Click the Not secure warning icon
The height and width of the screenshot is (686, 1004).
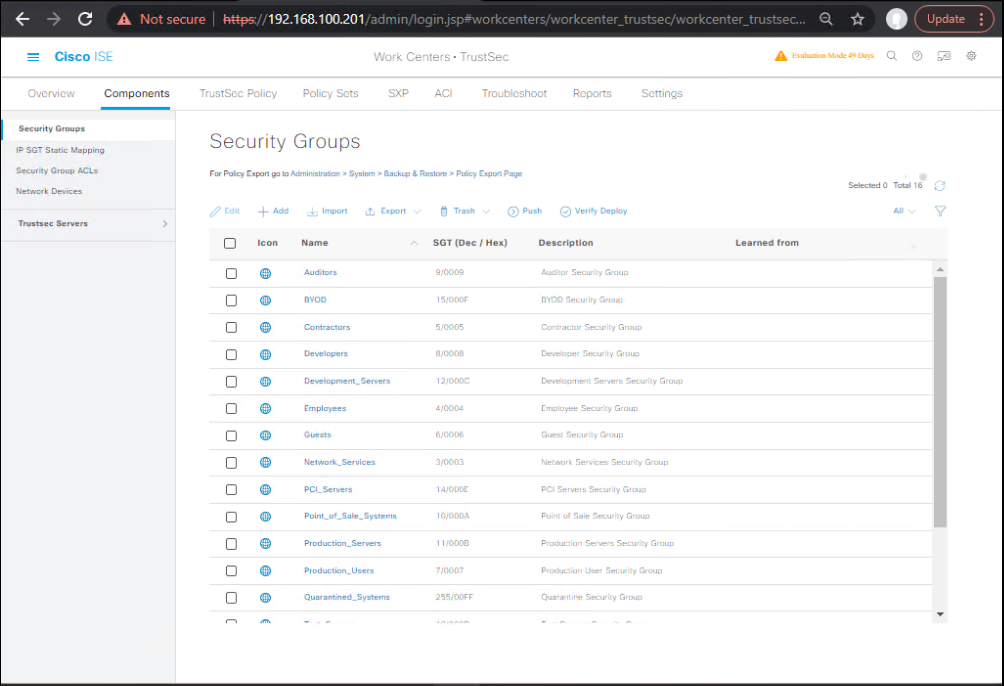[124, 19]
